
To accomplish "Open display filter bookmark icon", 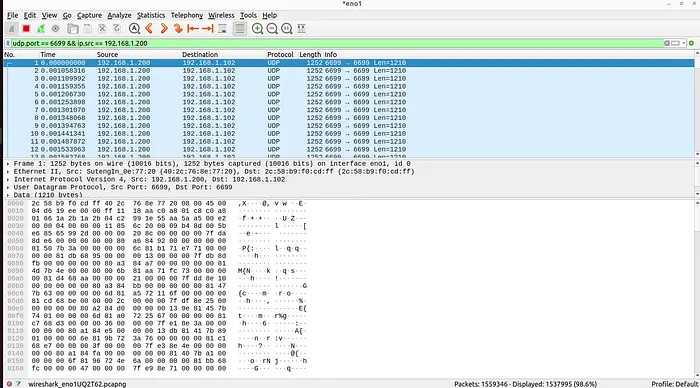I will point(8,43).
